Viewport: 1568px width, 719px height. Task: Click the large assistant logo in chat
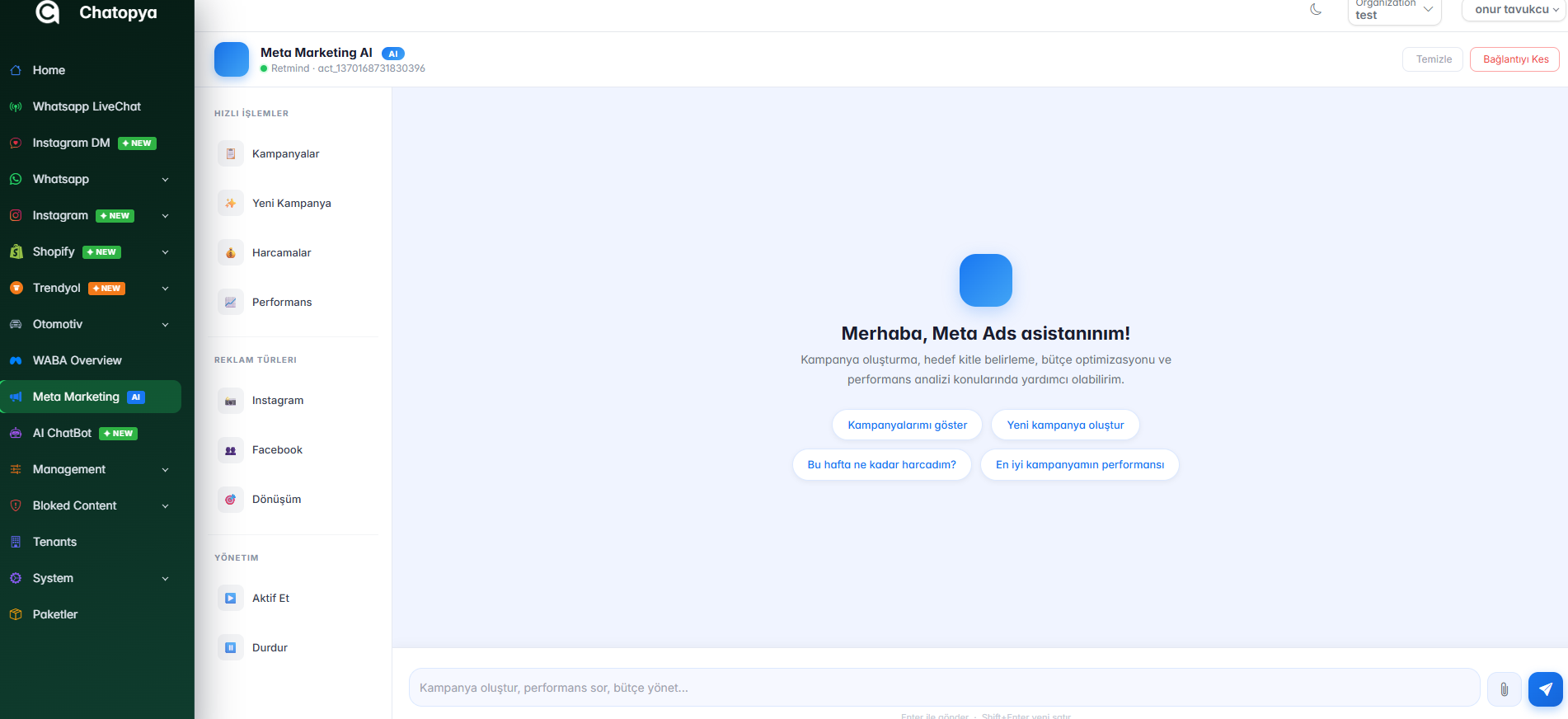pyautogui.click(x=985, y=280)
